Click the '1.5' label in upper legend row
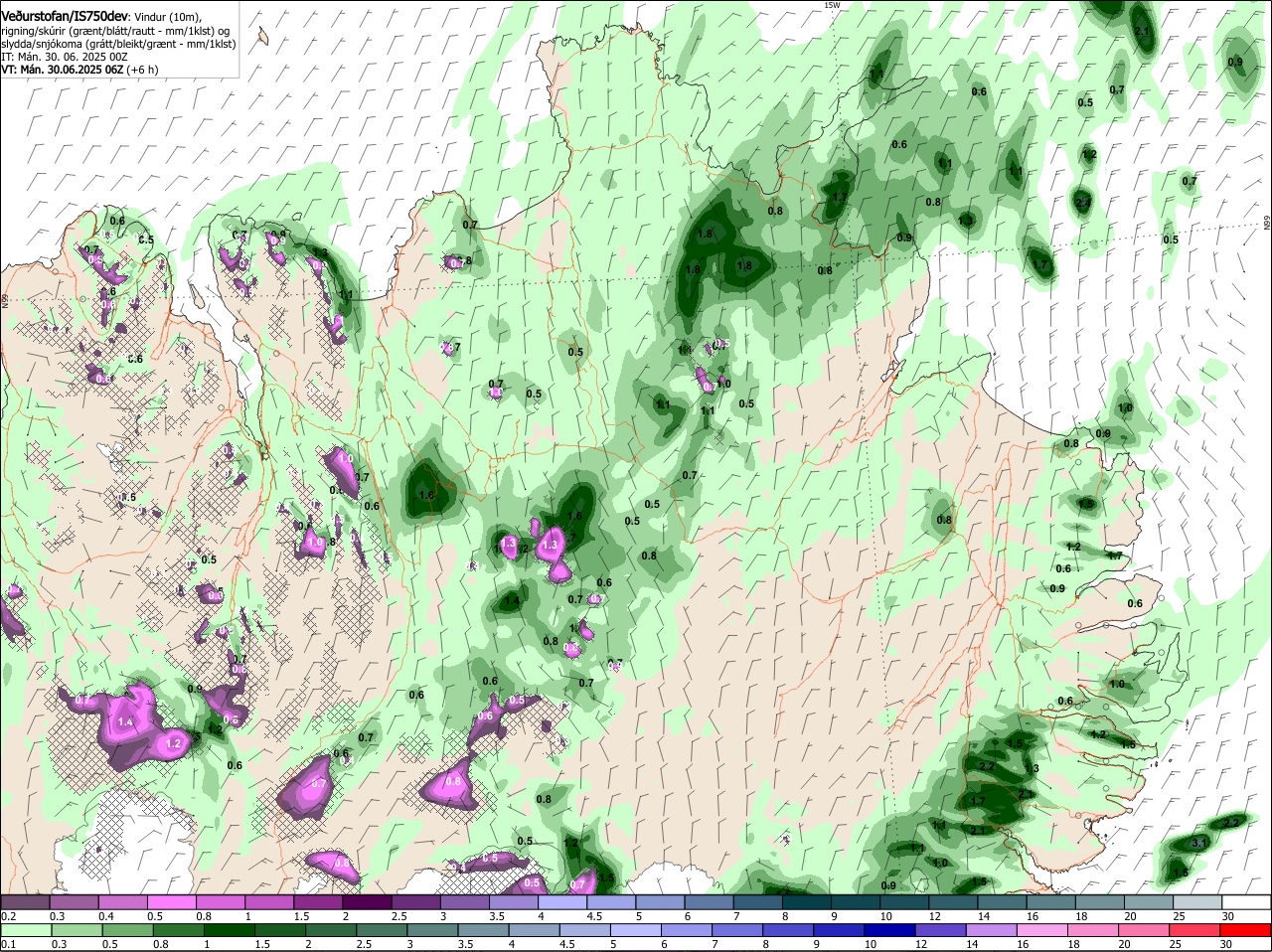Viewport: 1272px width, 952px height. pyautogui.click(x=301, y=916)
